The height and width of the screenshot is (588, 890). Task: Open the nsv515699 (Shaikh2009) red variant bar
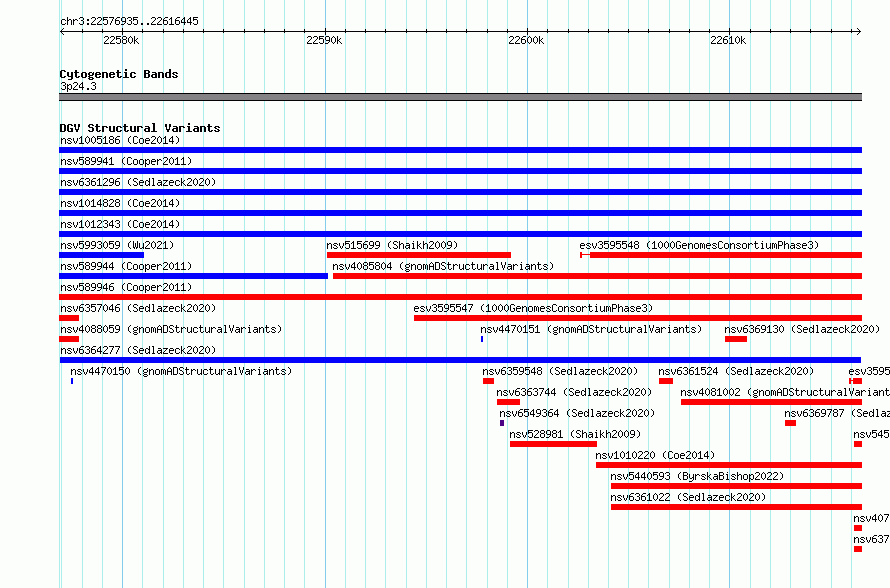coord(419,255)
